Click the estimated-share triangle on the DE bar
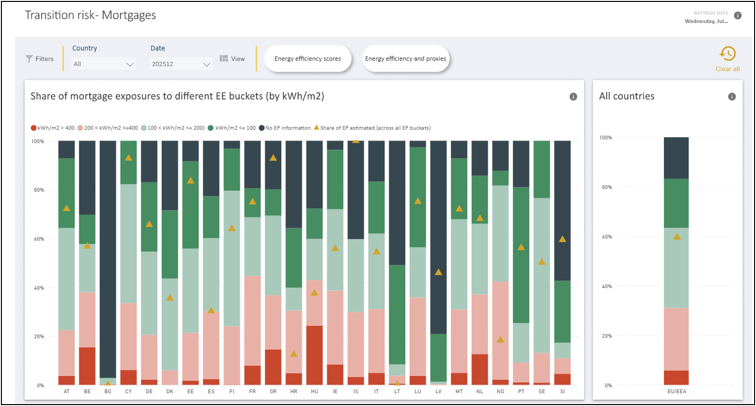The height and width of the screenshot is (406, 756). 149,224
